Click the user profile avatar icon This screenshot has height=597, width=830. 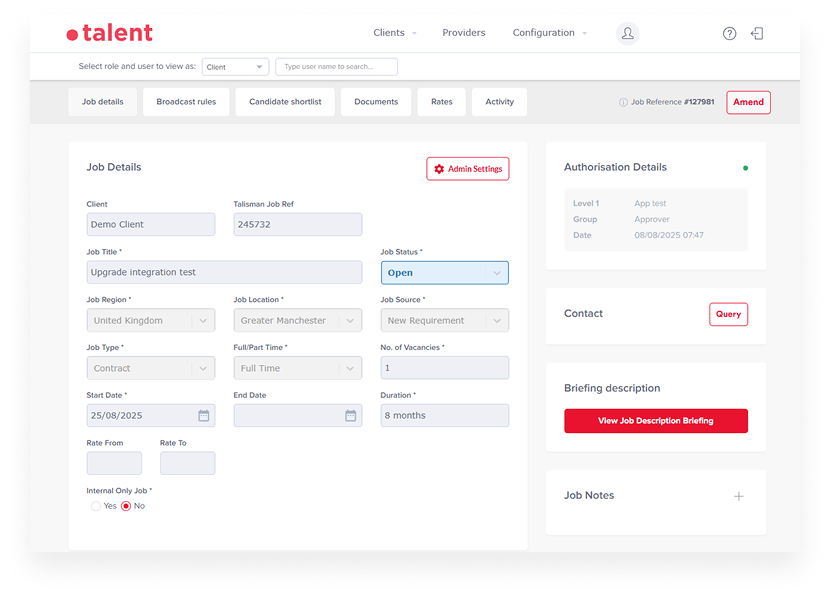[627, 33]
